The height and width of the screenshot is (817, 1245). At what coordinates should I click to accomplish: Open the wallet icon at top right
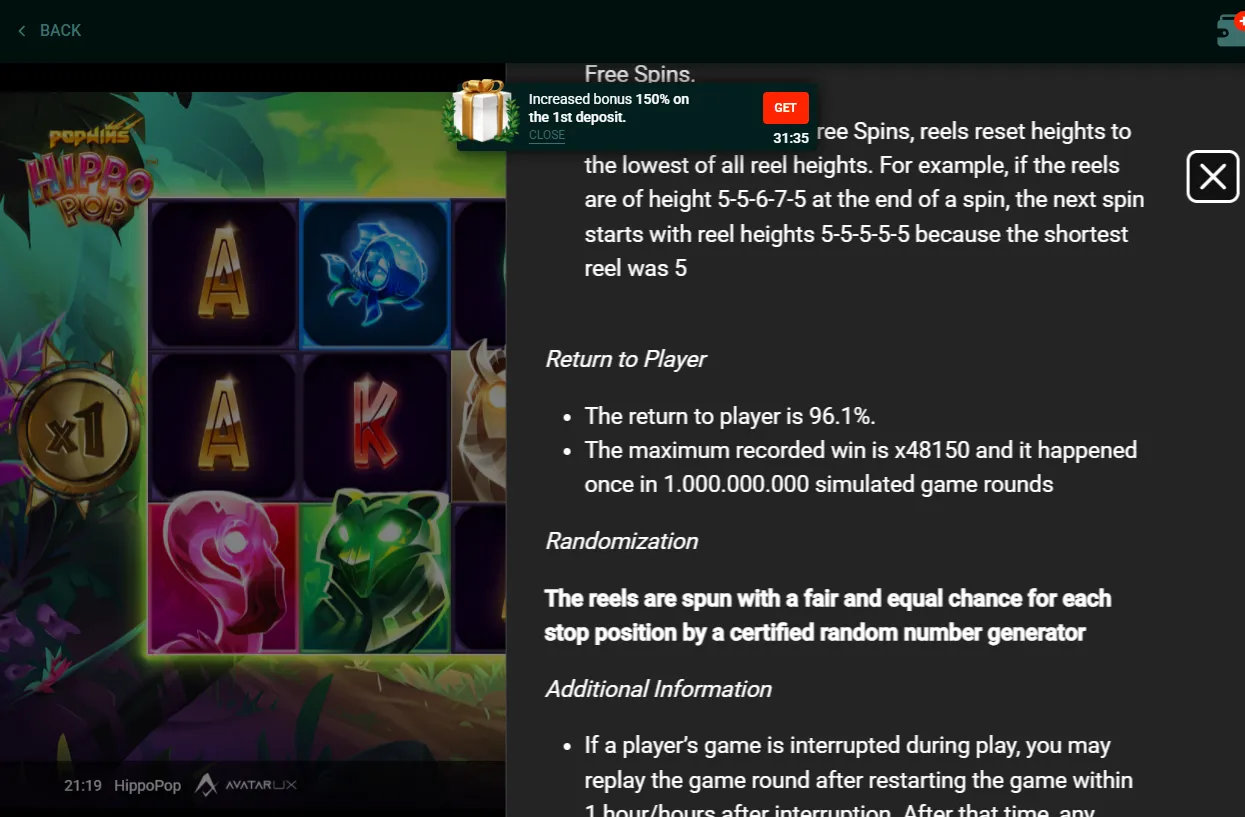(1230, 29)
